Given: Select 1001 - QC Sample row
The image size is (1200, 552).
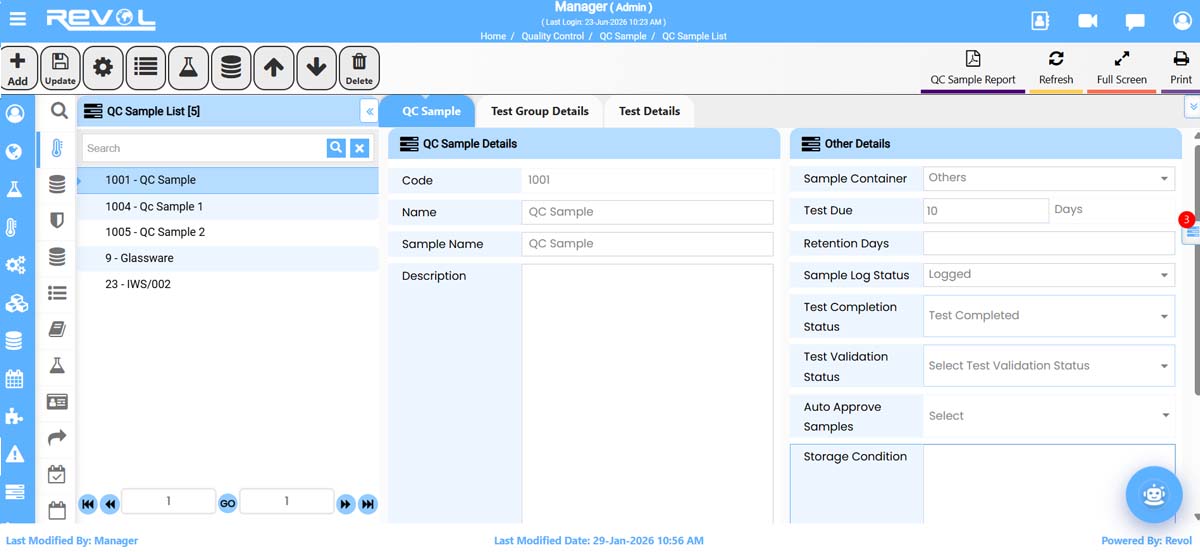Looking at the screenshot, I should coord(228,180).
